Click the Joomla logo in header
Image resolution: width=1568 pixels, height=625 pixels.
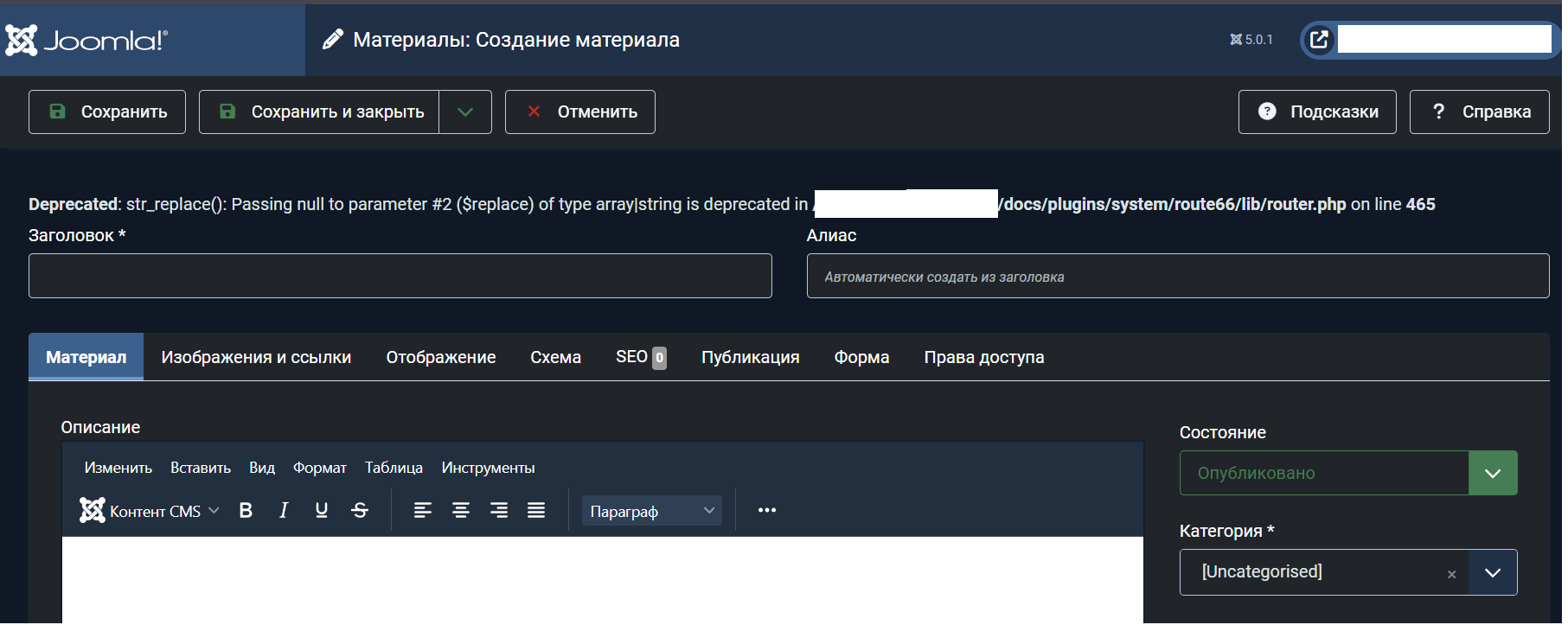coord(86,40)
